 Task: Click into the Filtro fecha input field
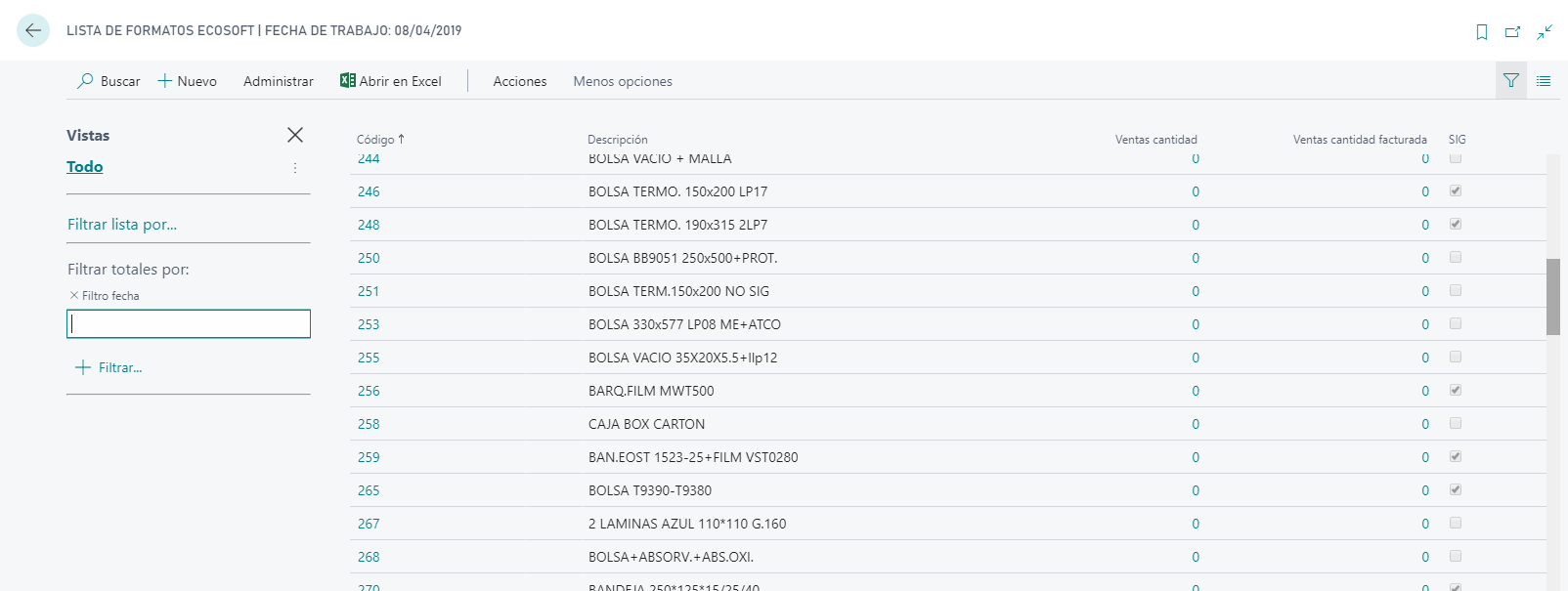189,323
